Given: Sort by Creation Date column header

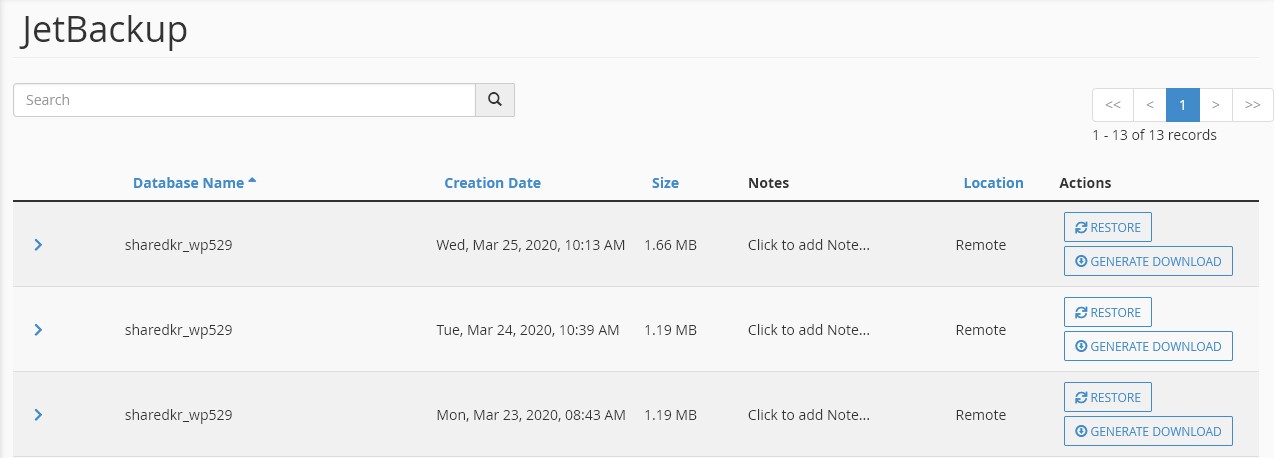Looking at the screenshot, I should 492,183.
